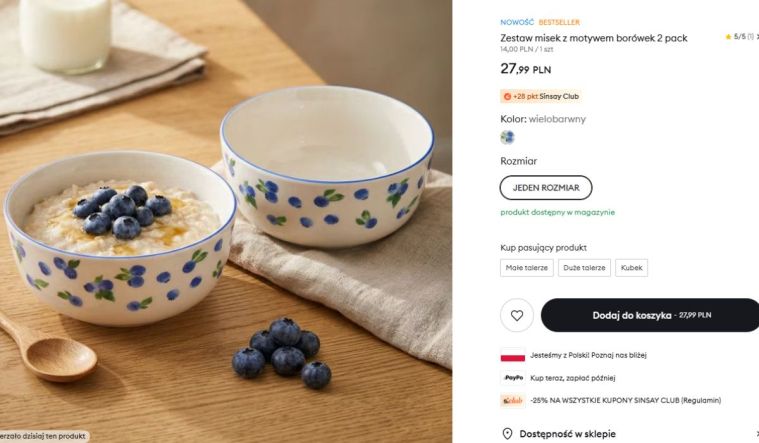This screenshot has width=759, height=443.
Task: Open the Małe talerze matching product
Action: coord(527,268)
